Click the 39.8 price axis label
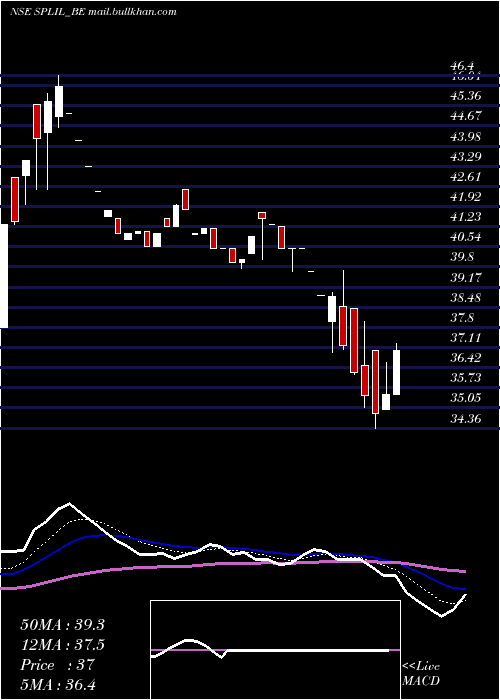The height and width of the screenshot is (700, 500). coord(463,258)
